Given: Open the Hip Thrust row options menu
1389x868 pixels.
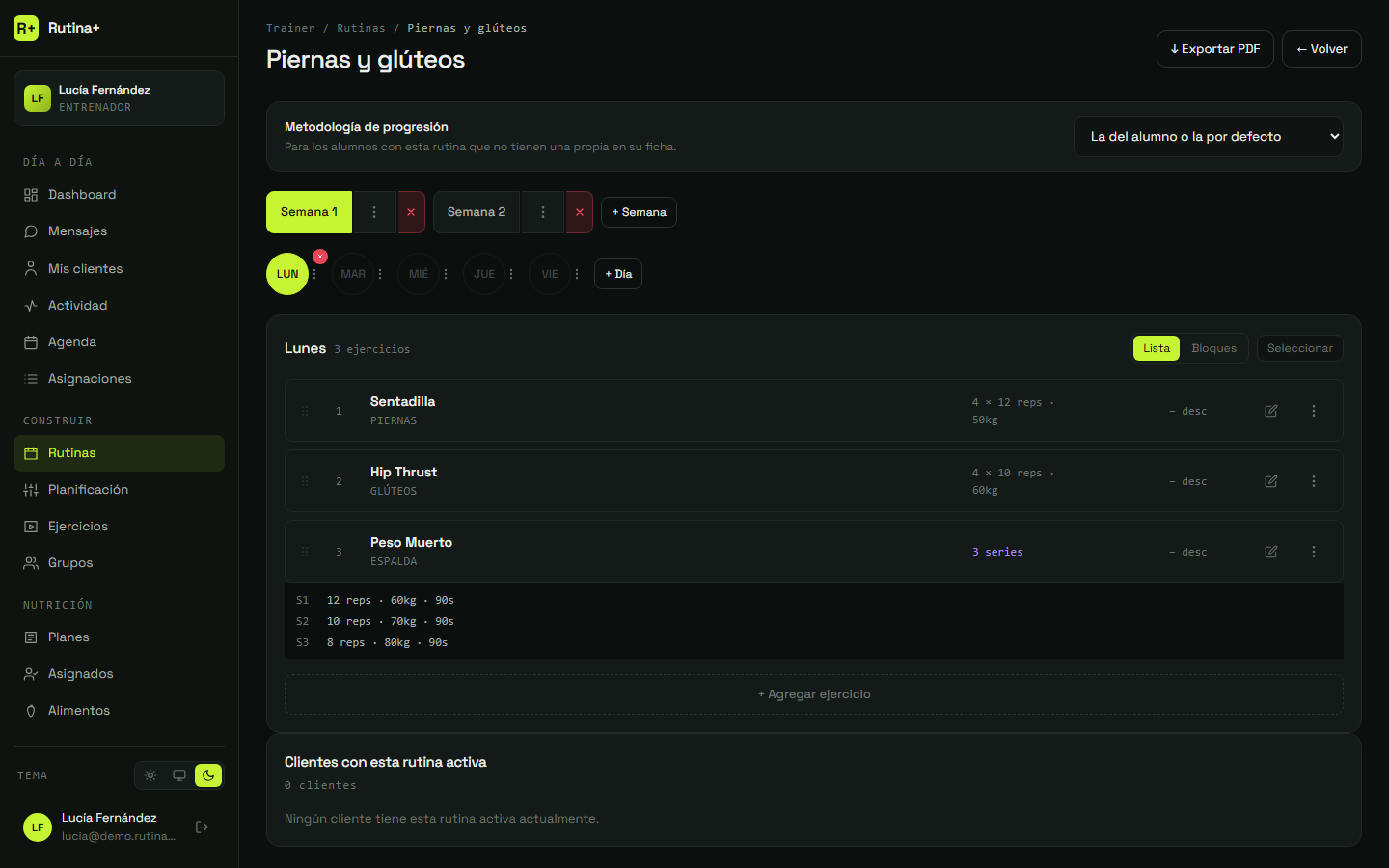Looking at the screenshot, I should 1314,481.
